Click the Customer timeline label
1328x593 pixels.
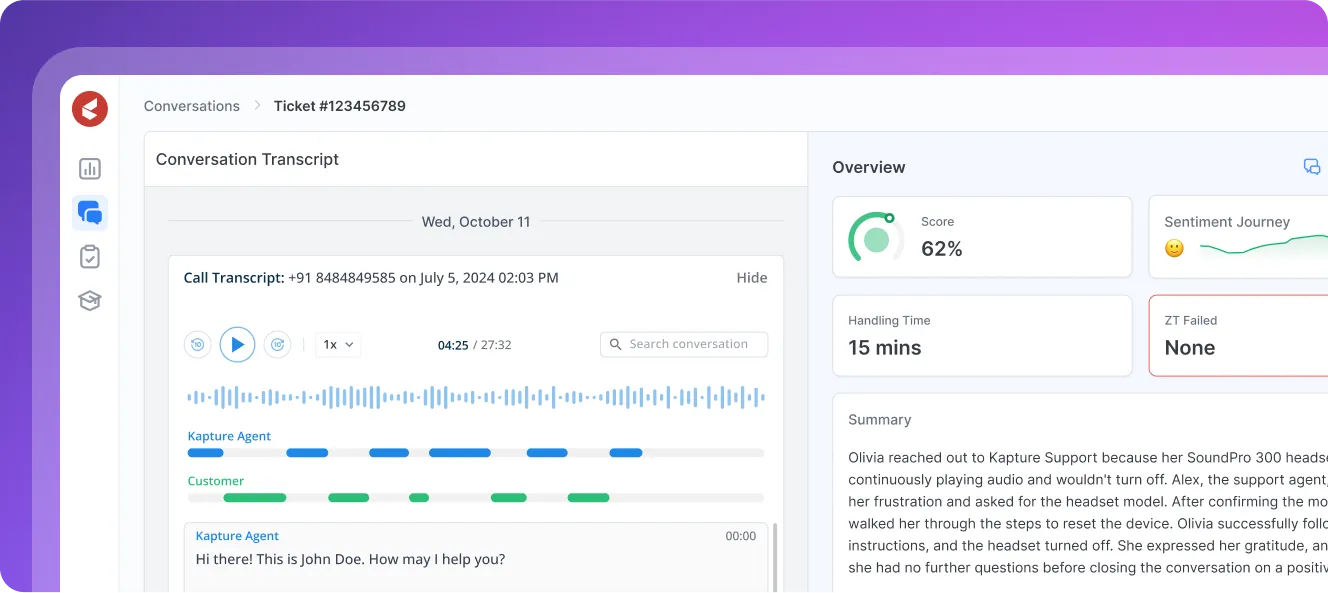coord(216,481)
